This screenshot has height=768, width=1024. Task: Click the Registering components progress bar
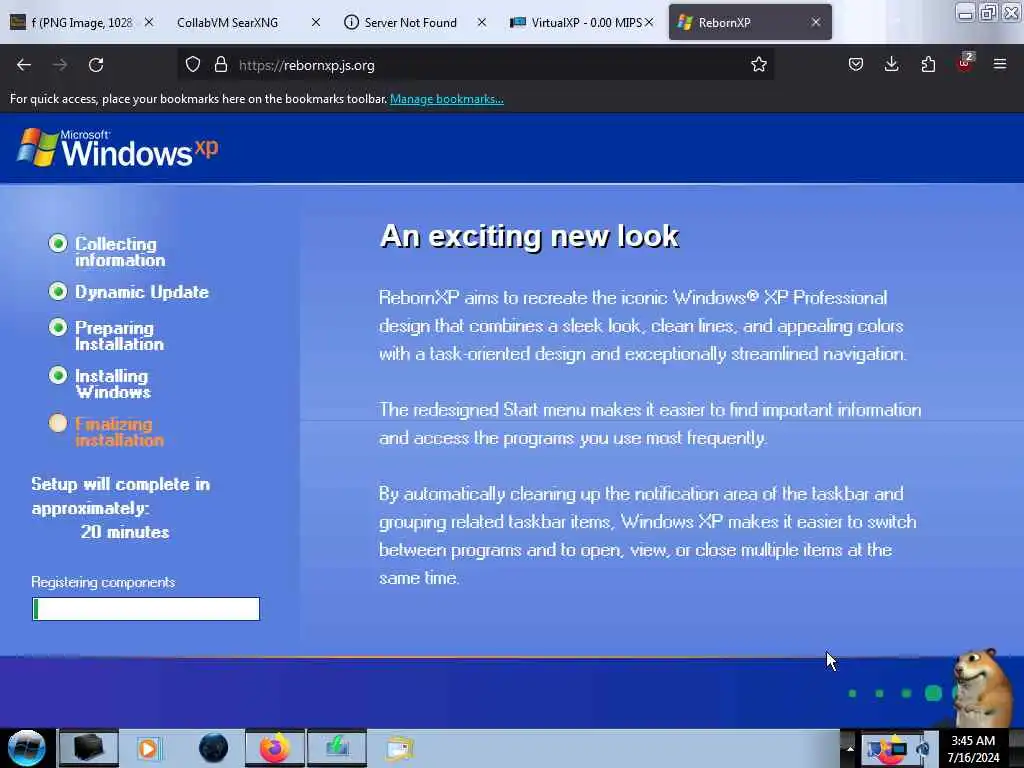[146, 609]
